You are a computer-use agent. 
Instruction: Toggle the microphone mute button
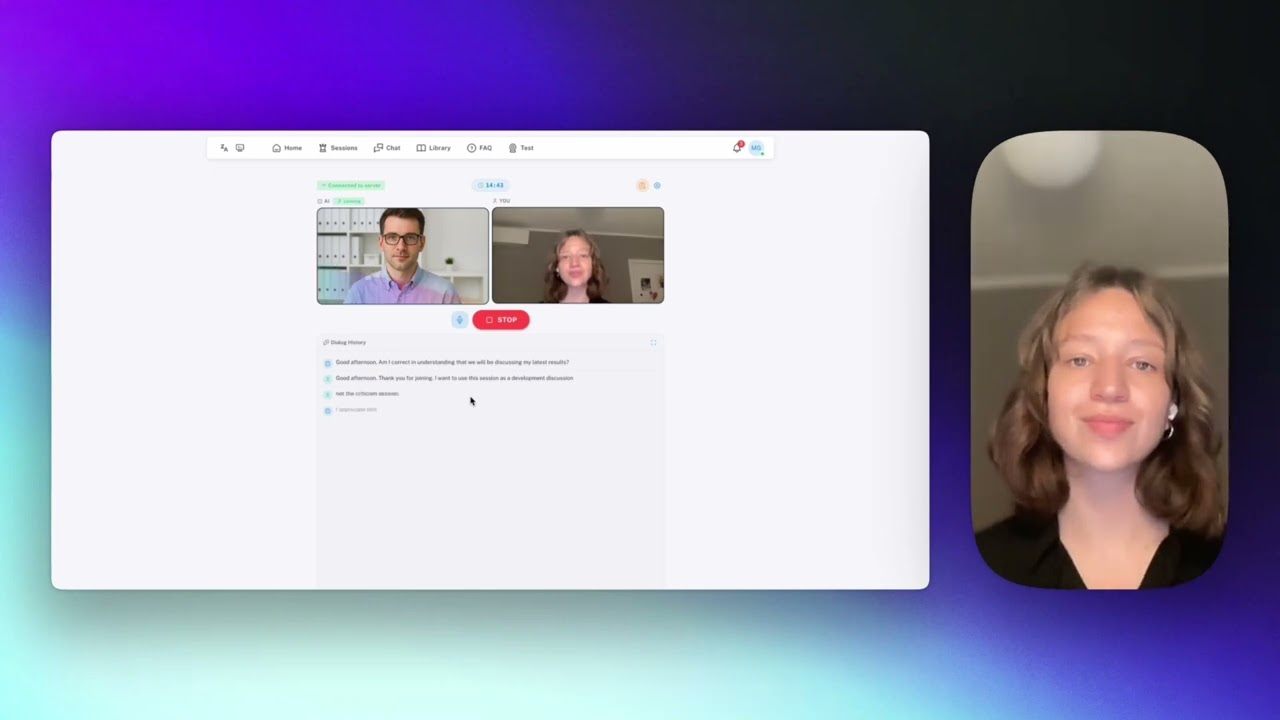tap(460, 320)
